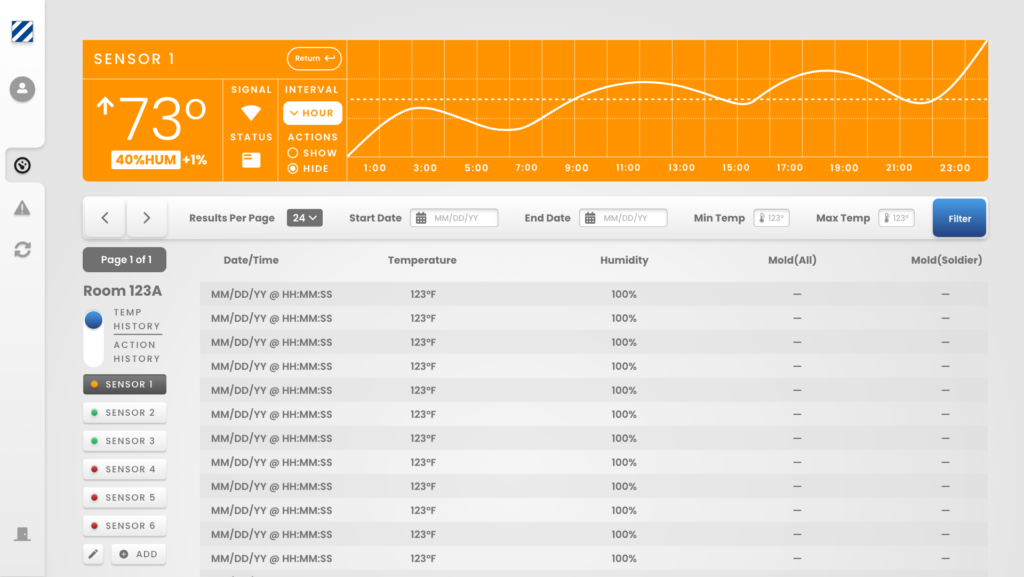Select SENSOR 6 in the list
This screenshot has width=1024, height=577.
click(124, 525)
